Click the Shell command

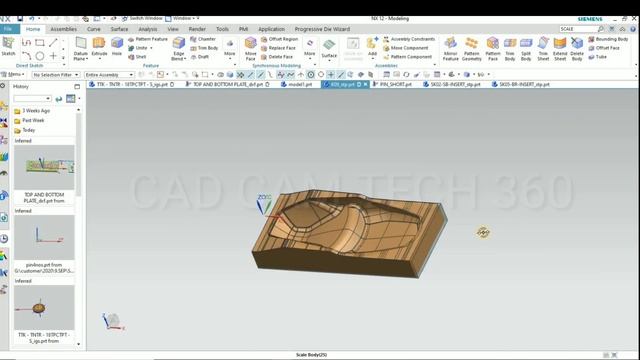[137, 57]
